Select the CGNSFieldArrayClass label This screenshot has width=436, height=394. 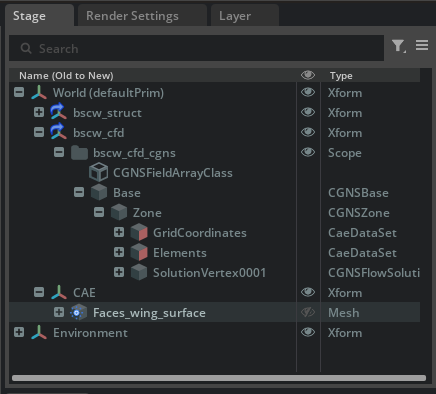[x=173, y=173]
